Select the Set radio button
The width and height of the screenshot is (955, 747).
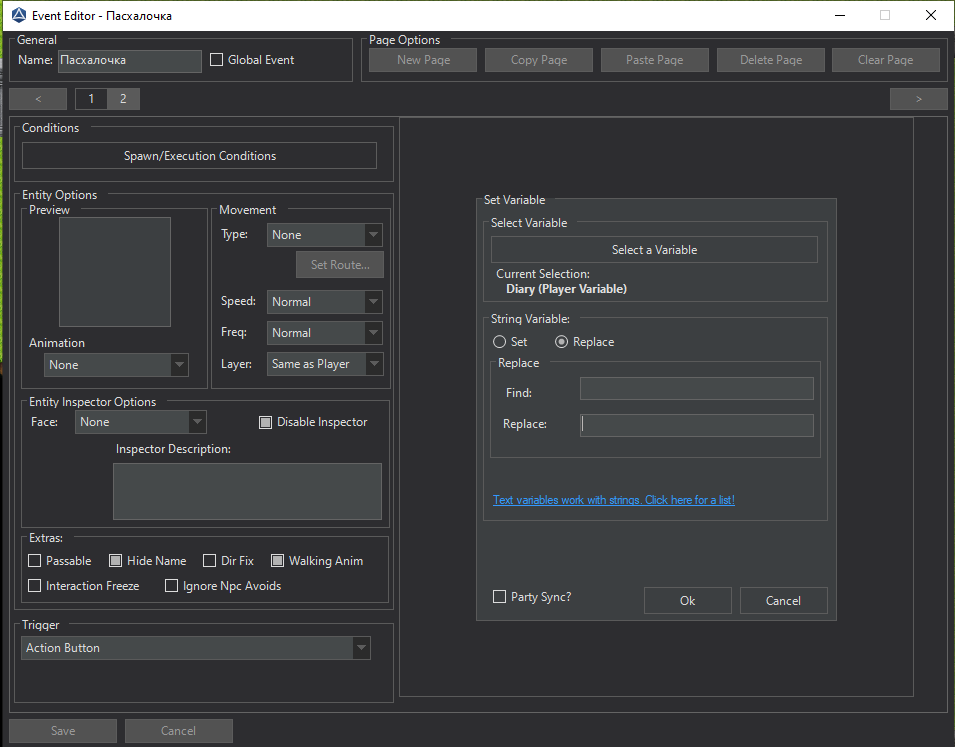[x=500, y=342]
